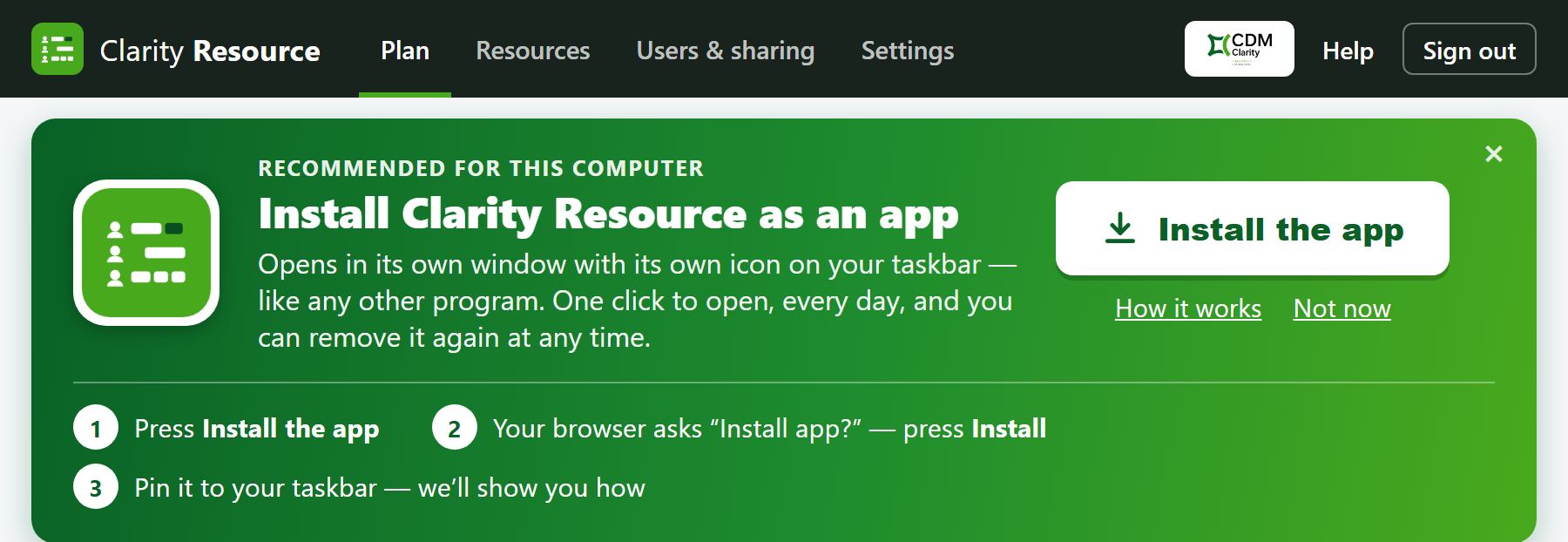Image resolution: width=1568 pixels, height=542 pixels.
Task: Click the Clarity Resource logo icon in header
Action: 57,49
